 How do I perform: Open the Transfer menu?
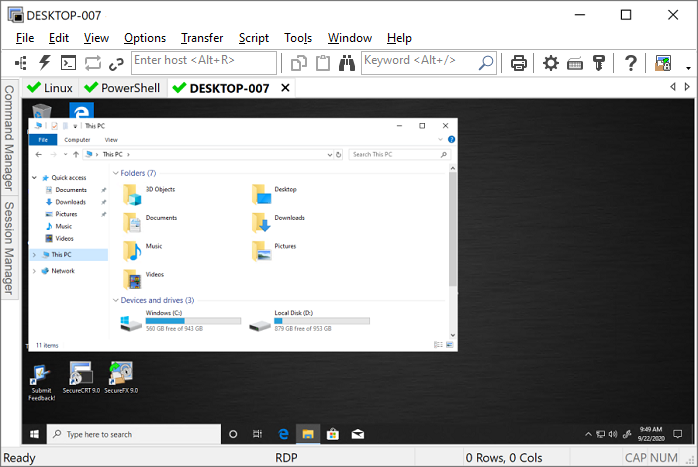tap(202, 38)
